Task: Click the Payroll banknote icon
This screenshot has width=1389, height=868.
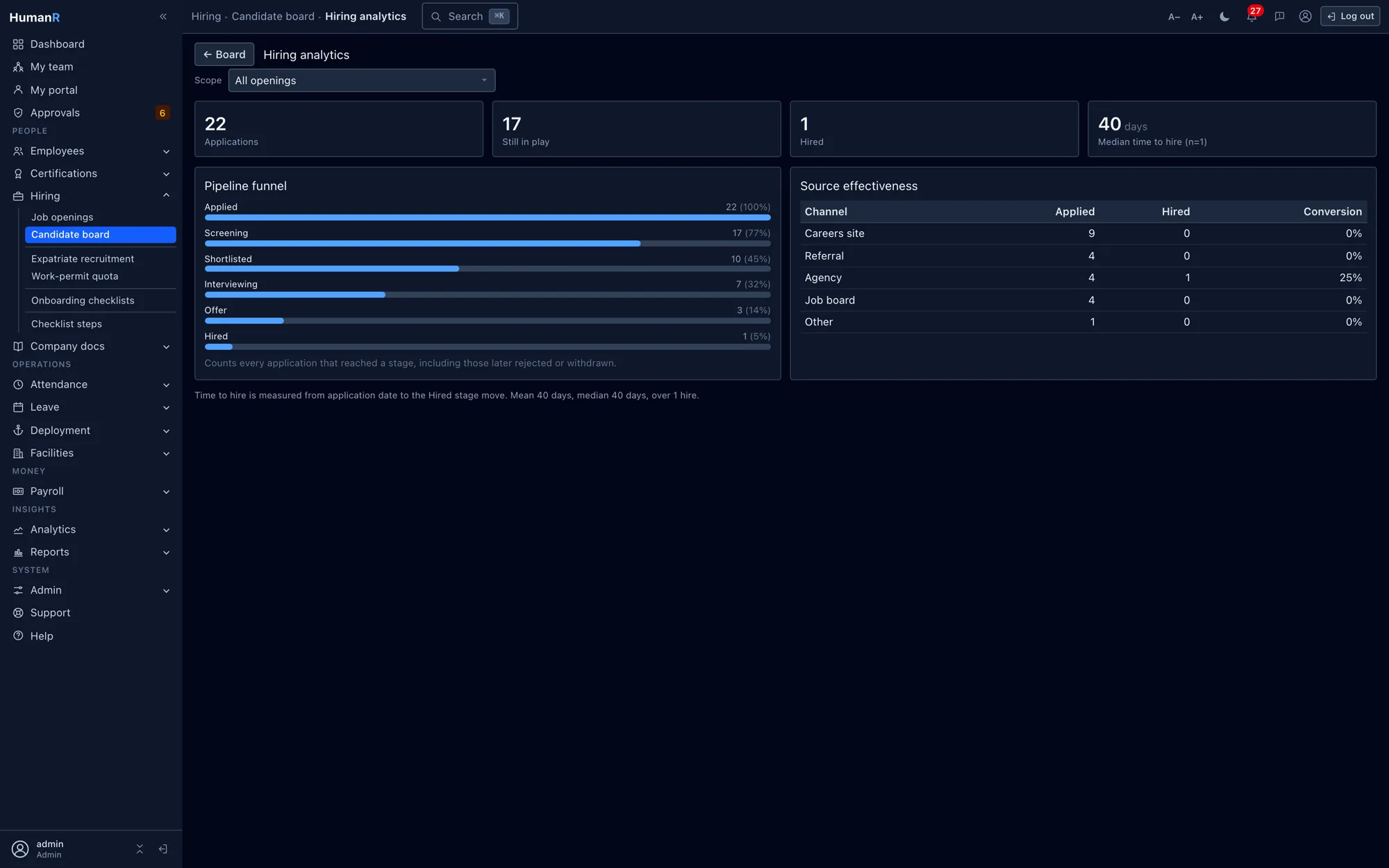Action: pyautogui.click(x=18, y=491)
